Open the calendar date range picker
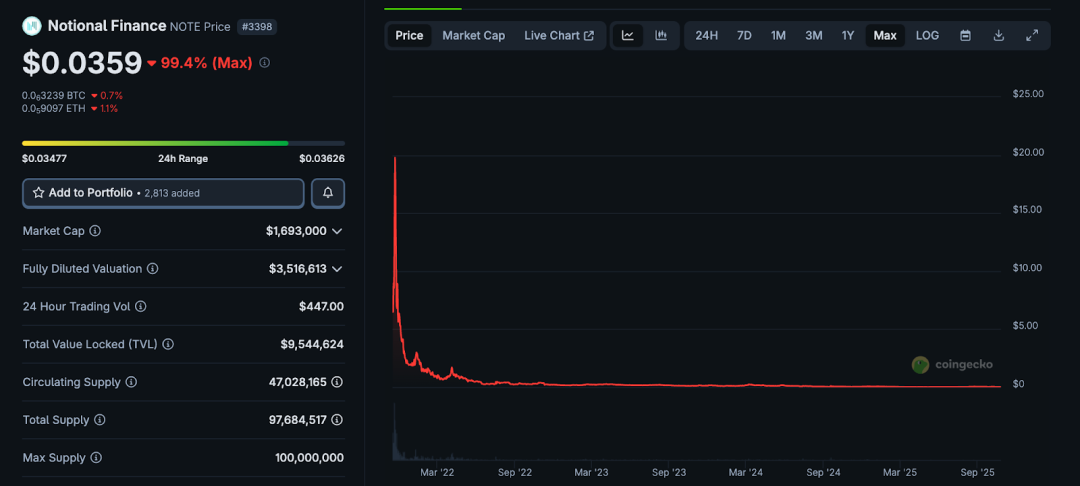Screen dimensions: 1080x486 coord(965,36)
